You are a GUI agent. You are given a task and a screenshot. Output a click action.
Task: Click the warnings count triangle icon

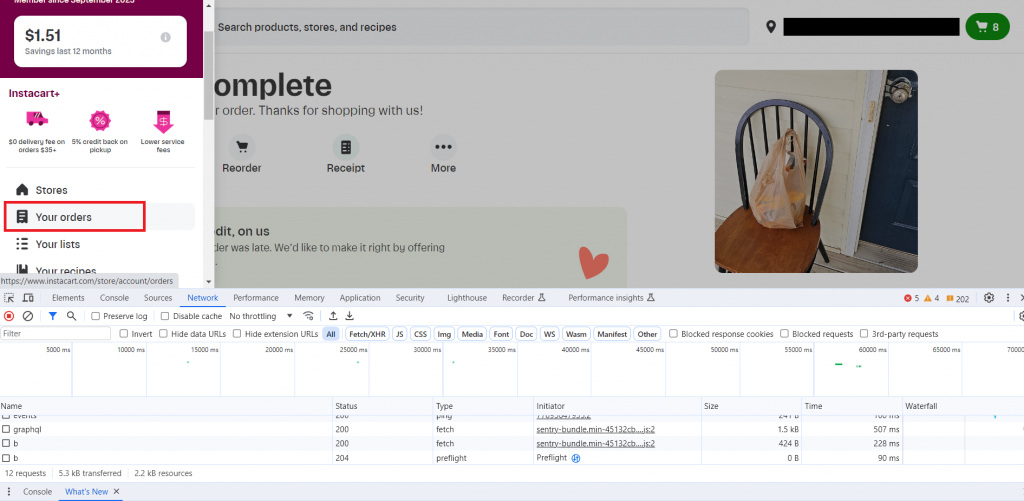tap(928, 299)
